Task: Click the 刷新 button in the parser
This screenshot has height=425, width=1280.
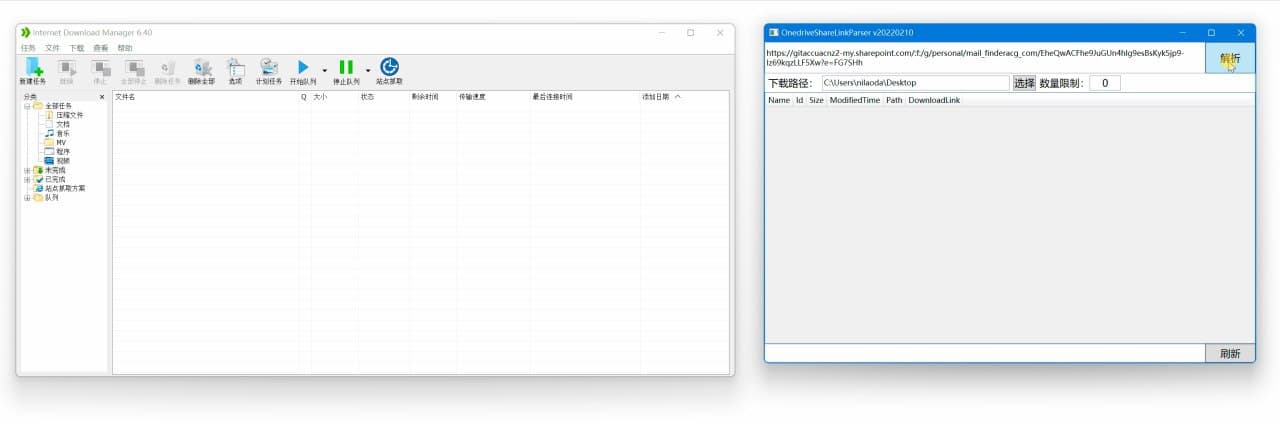Action: tap(1230, 353)
